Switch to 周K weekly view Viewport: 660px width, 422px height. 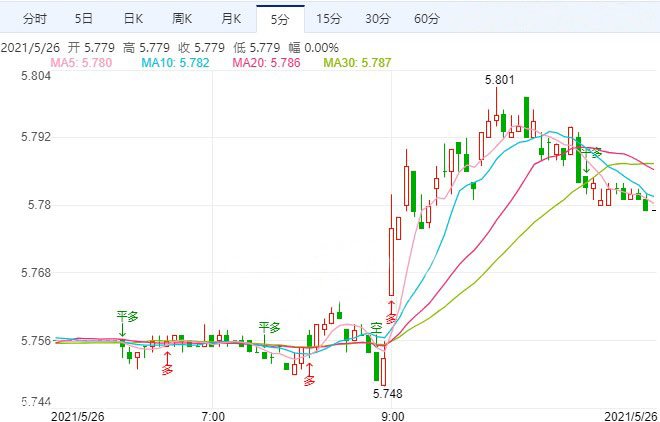[182, 19]
